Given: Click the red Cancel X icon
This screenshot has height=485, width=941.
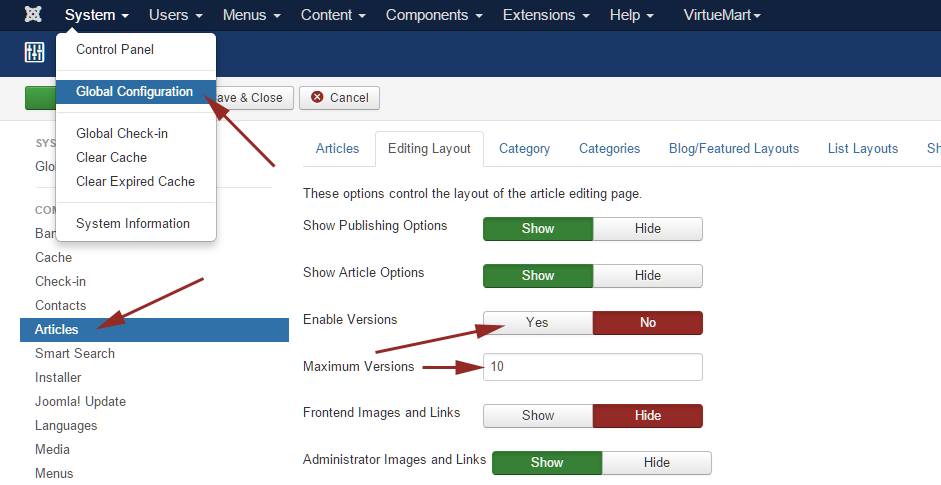Looking at the screenshot, I should (317, 97).
